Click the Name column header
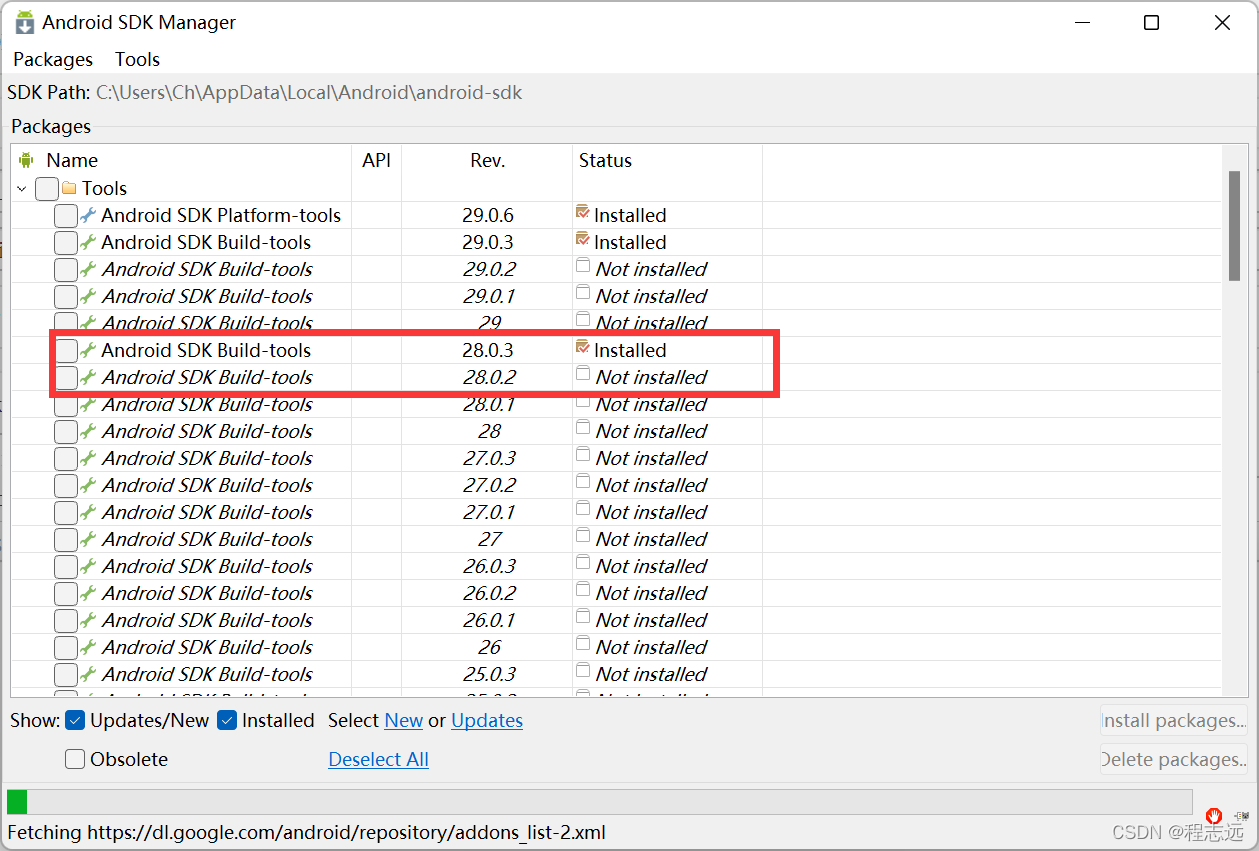 (x=72, y=160)
